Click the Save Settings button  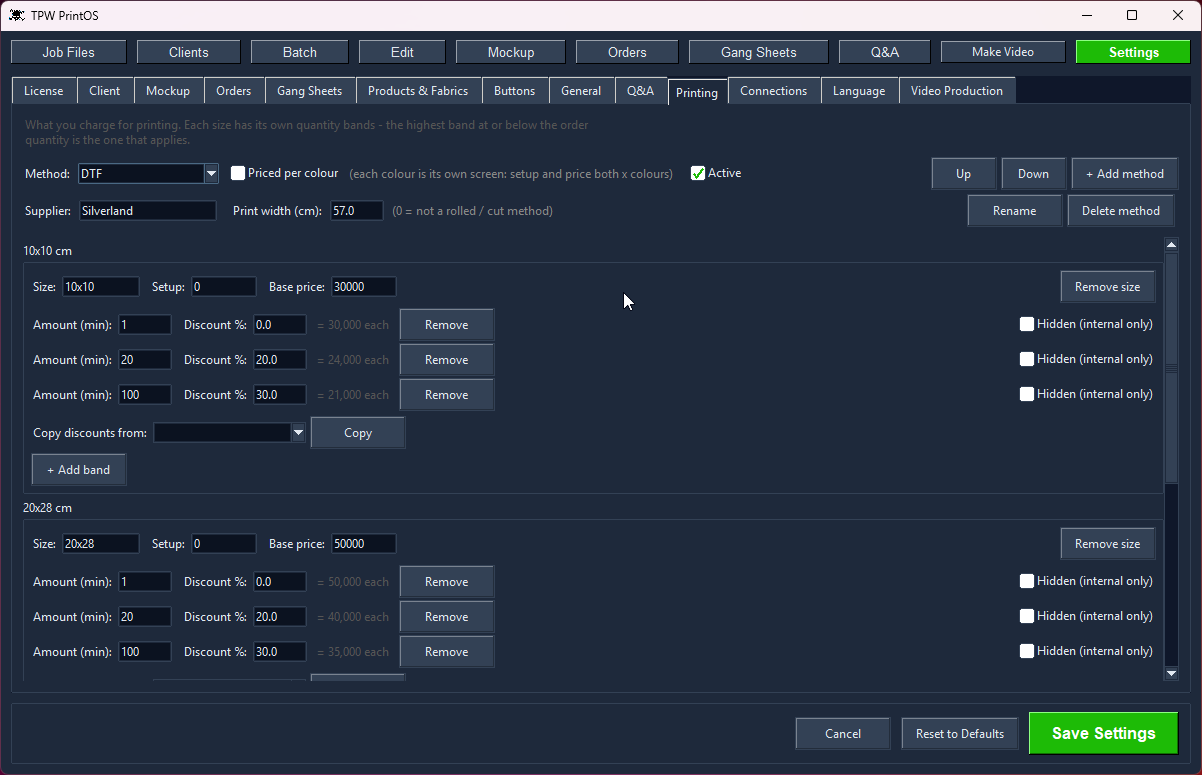[x=1103, y=733]
